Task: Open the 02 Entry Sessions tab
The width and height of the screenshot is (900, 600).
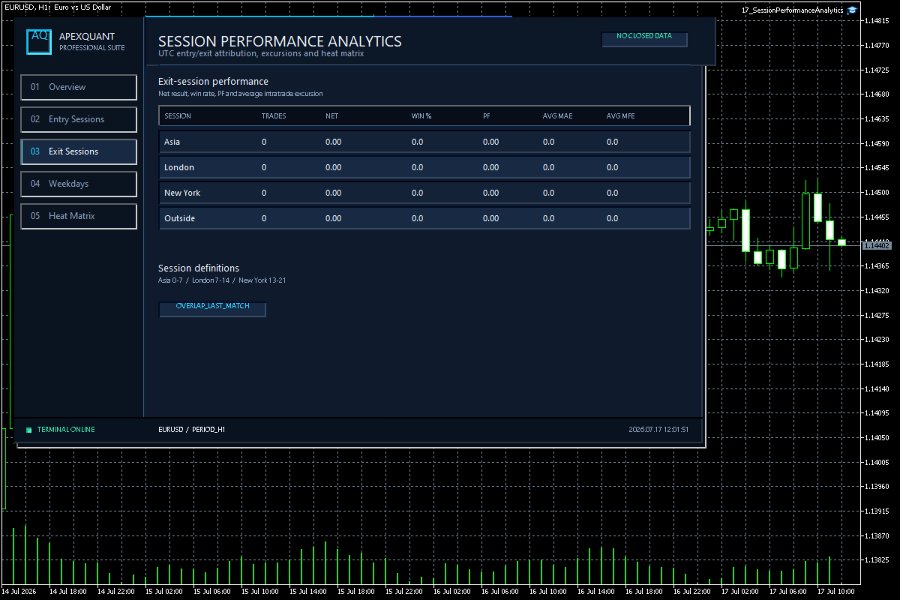Action: (79, 119)
